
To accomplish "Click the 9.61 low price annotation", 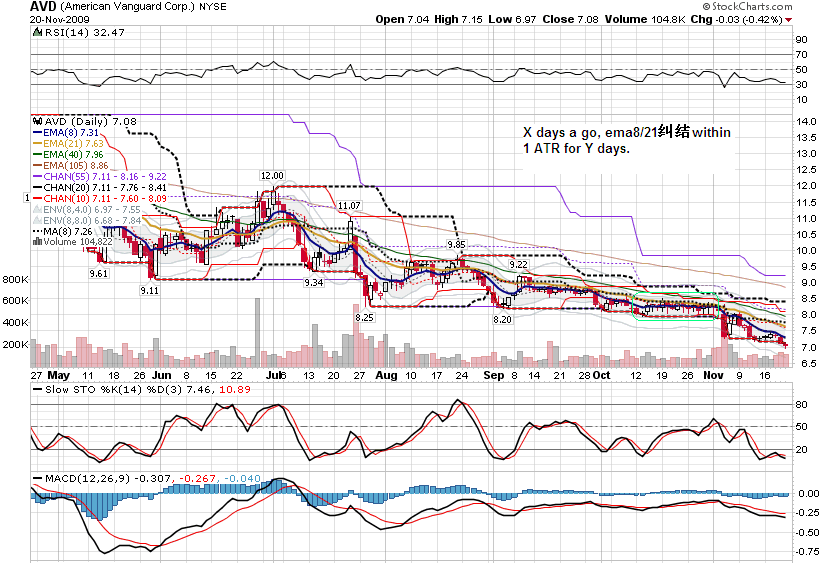I will [98, 273].
